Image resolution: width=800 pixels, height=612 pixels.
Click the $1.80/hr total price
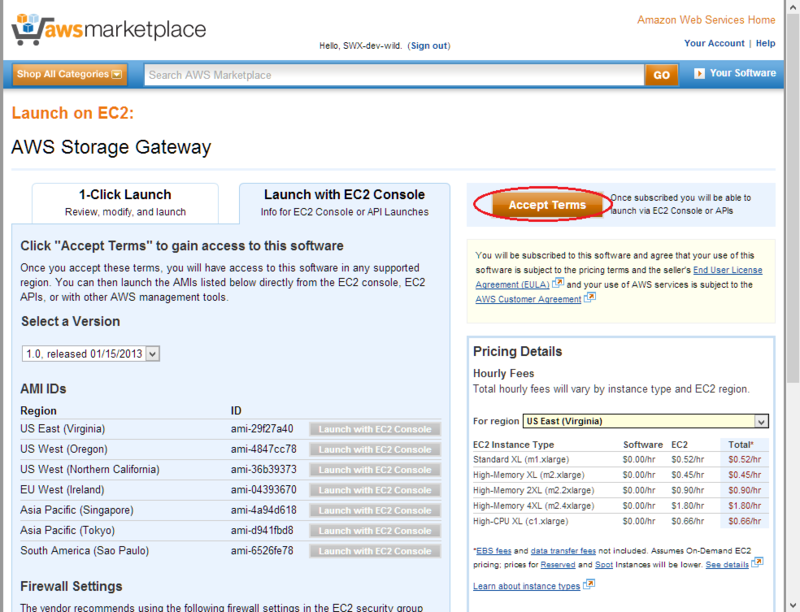(744, 506)
